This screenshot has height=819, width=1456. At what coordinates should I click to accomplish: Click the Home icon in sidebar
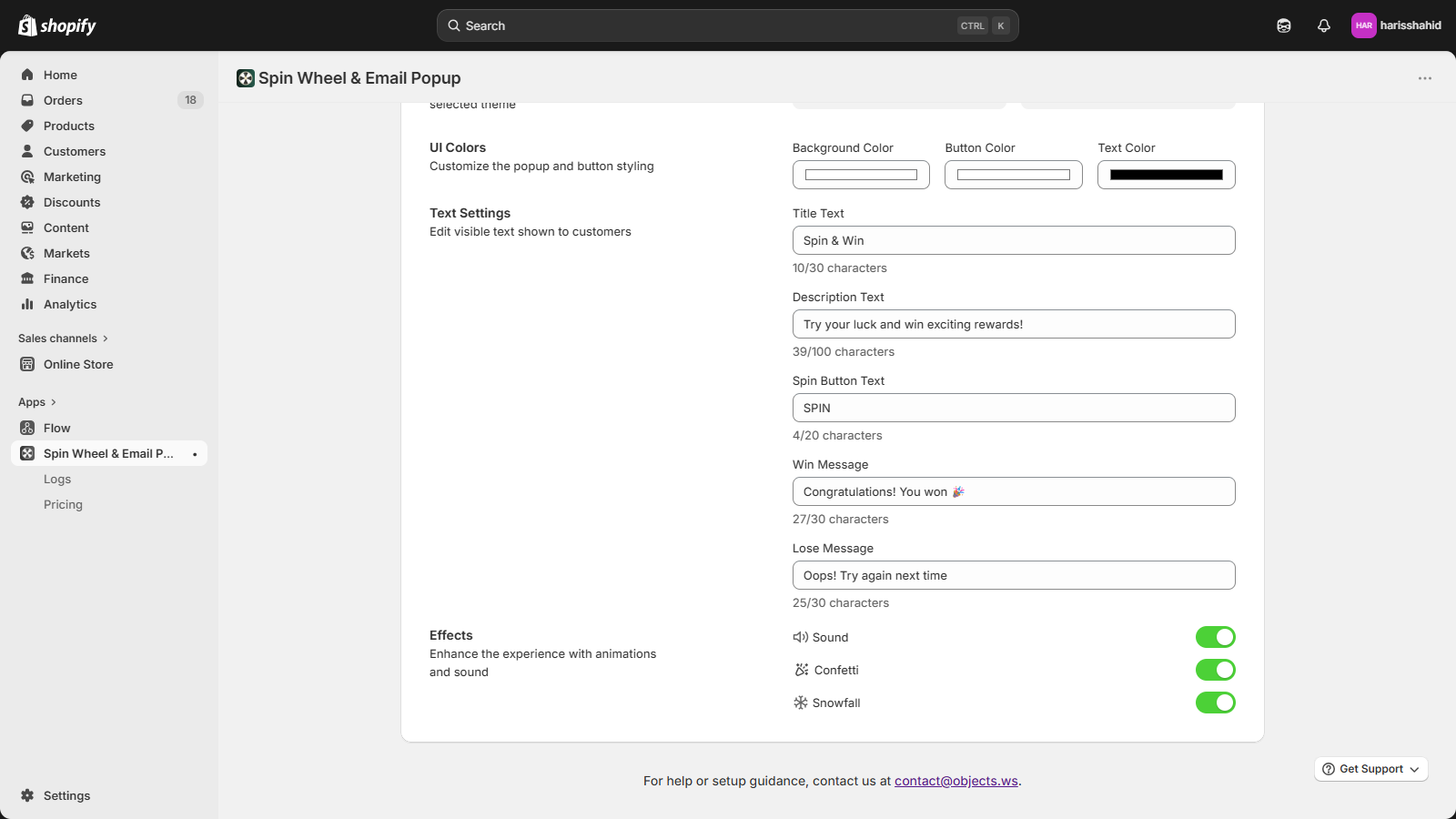27,75
